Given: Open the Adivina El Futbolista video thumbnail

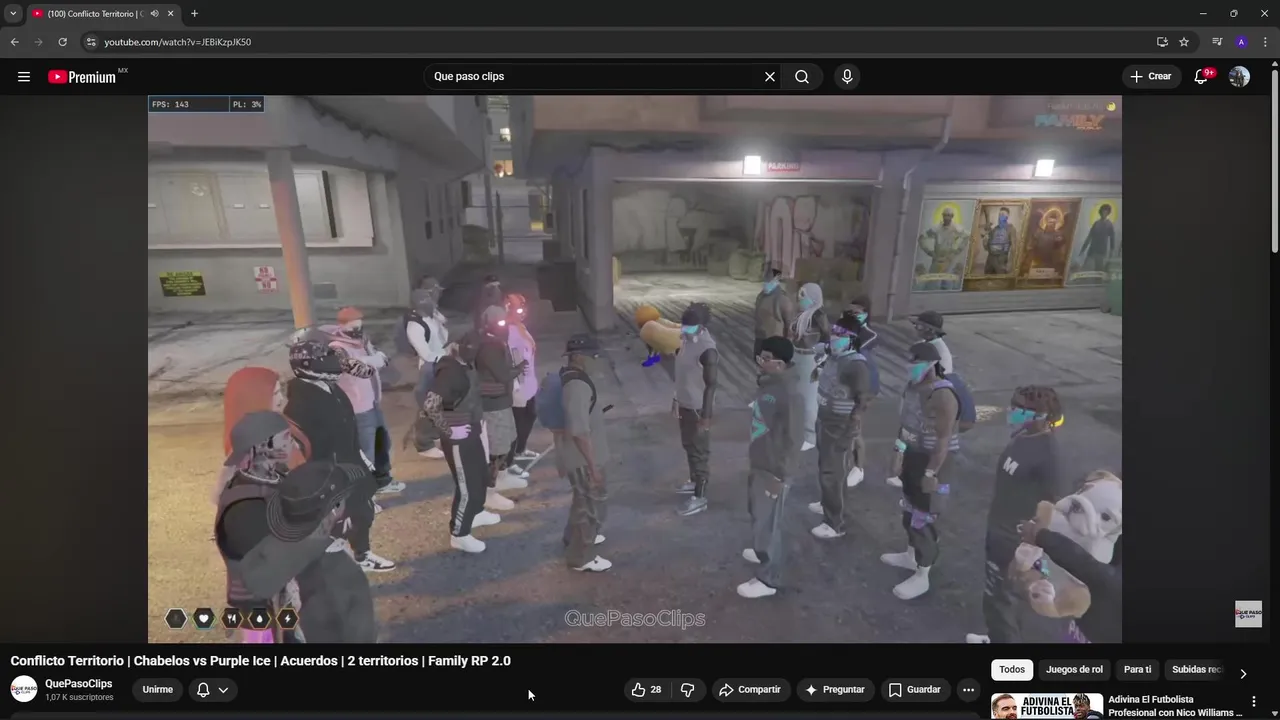Looking at the screenshot, I should [x=1047, y=706].
